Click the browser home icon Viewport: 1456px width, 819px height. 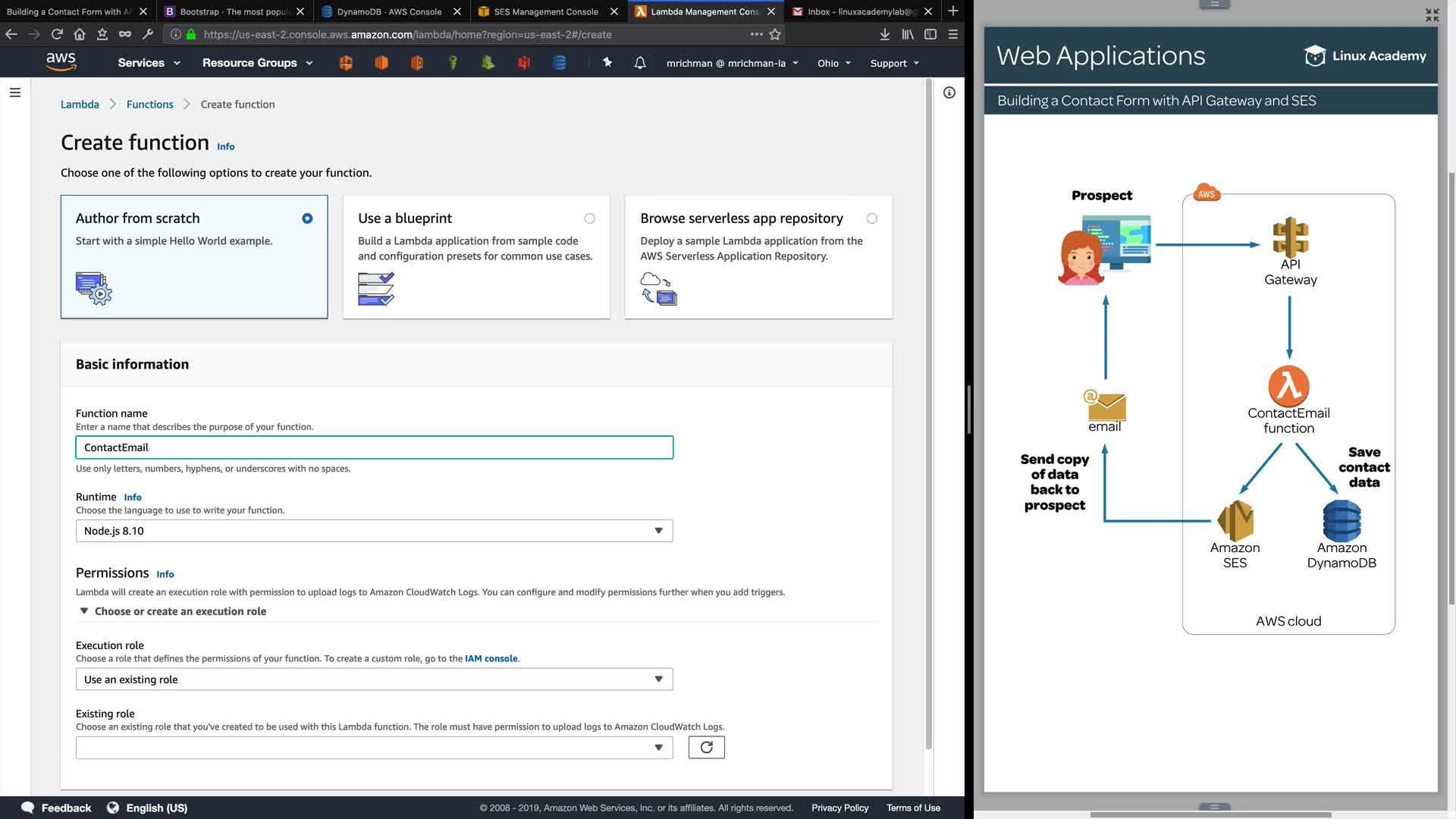[80, 34]
